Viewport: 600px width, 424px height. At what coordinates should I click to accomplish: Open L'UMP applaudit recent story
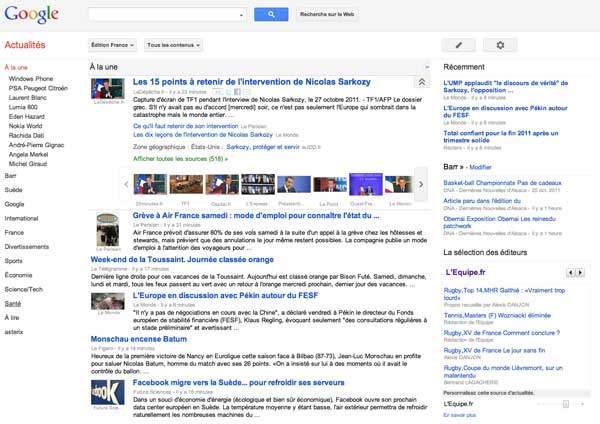coord(505,86)
